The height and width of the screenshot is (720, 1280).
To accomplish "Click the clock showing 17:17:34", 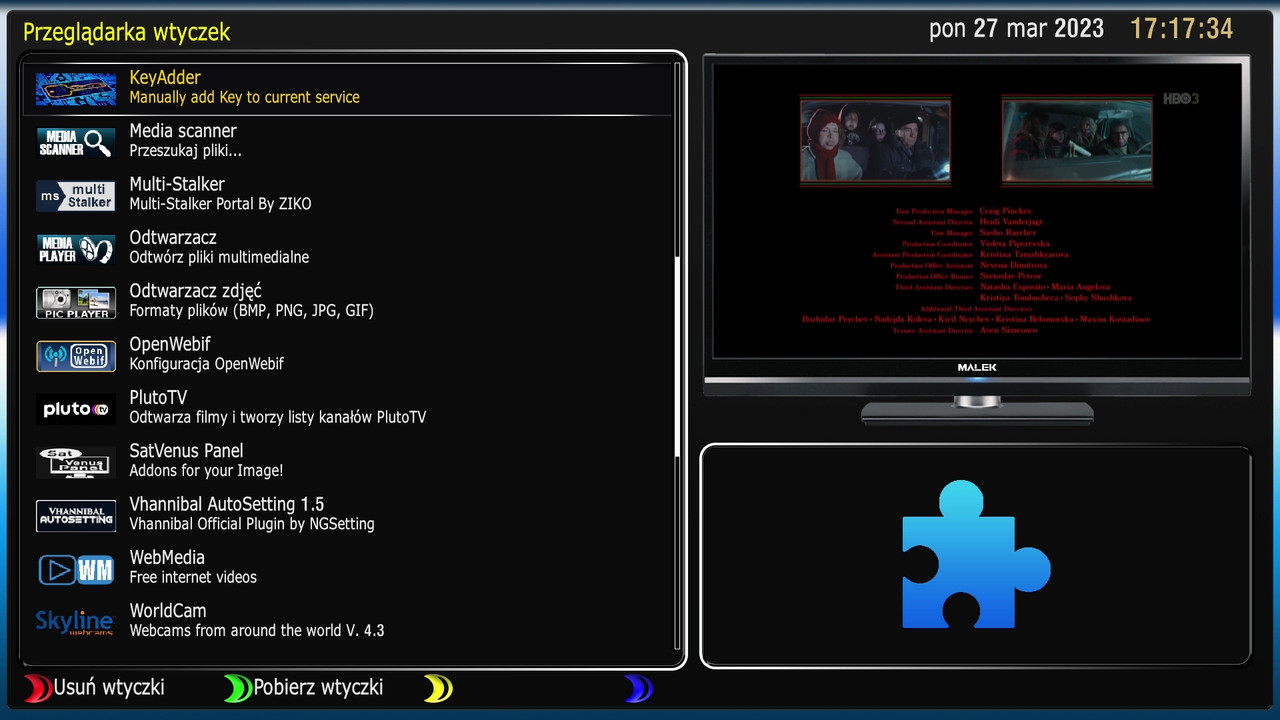I will 1182,28.
